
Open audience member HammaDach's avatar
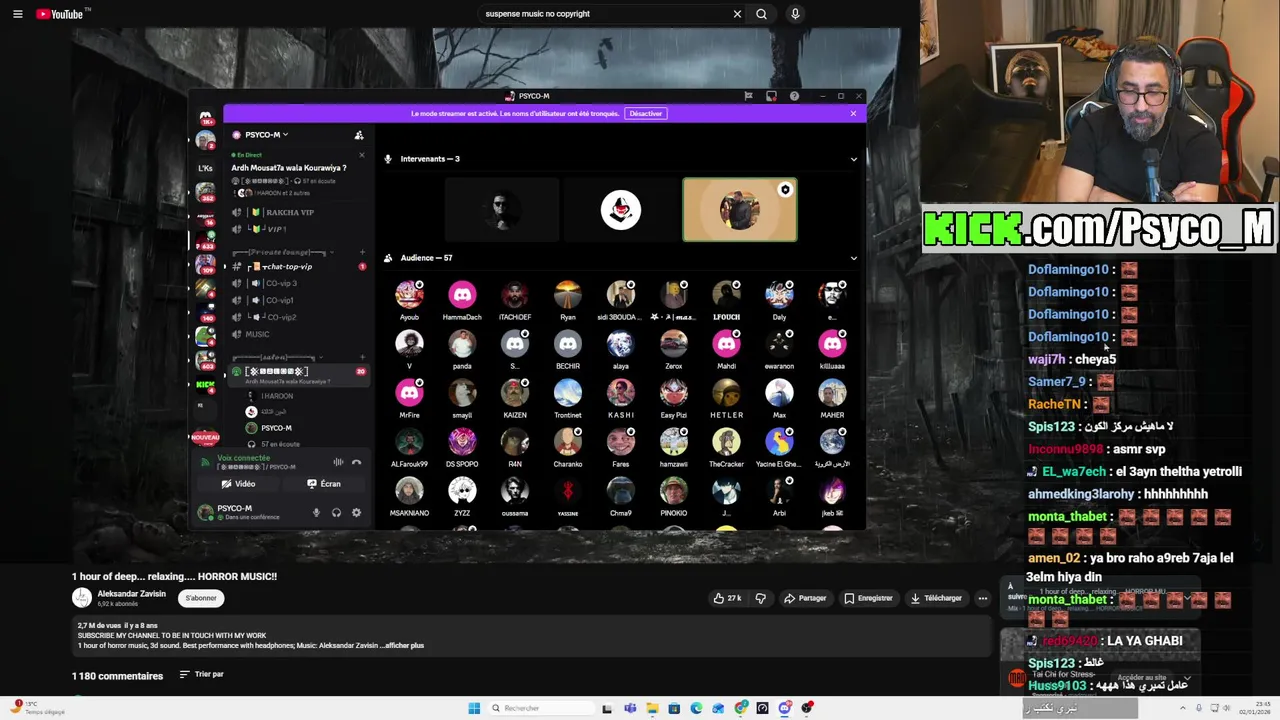(x=462, y=294)
